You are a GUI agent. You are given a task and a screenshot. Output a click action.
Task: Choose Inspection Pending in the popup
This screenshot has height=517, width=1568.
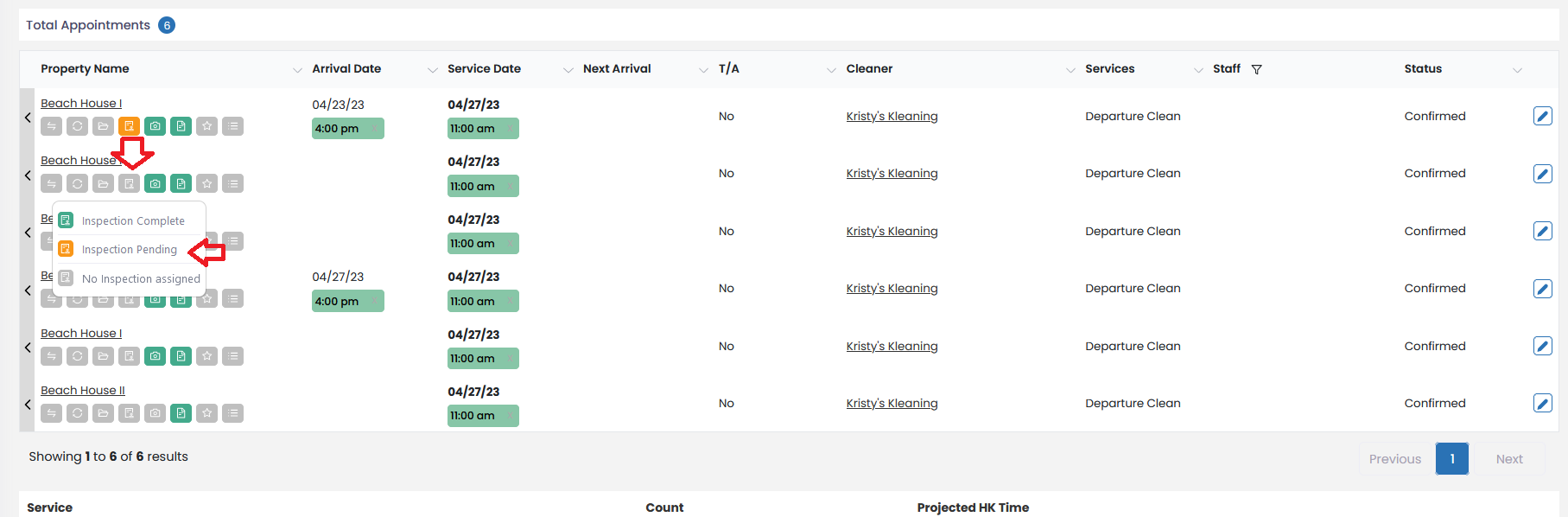[129, 250]
